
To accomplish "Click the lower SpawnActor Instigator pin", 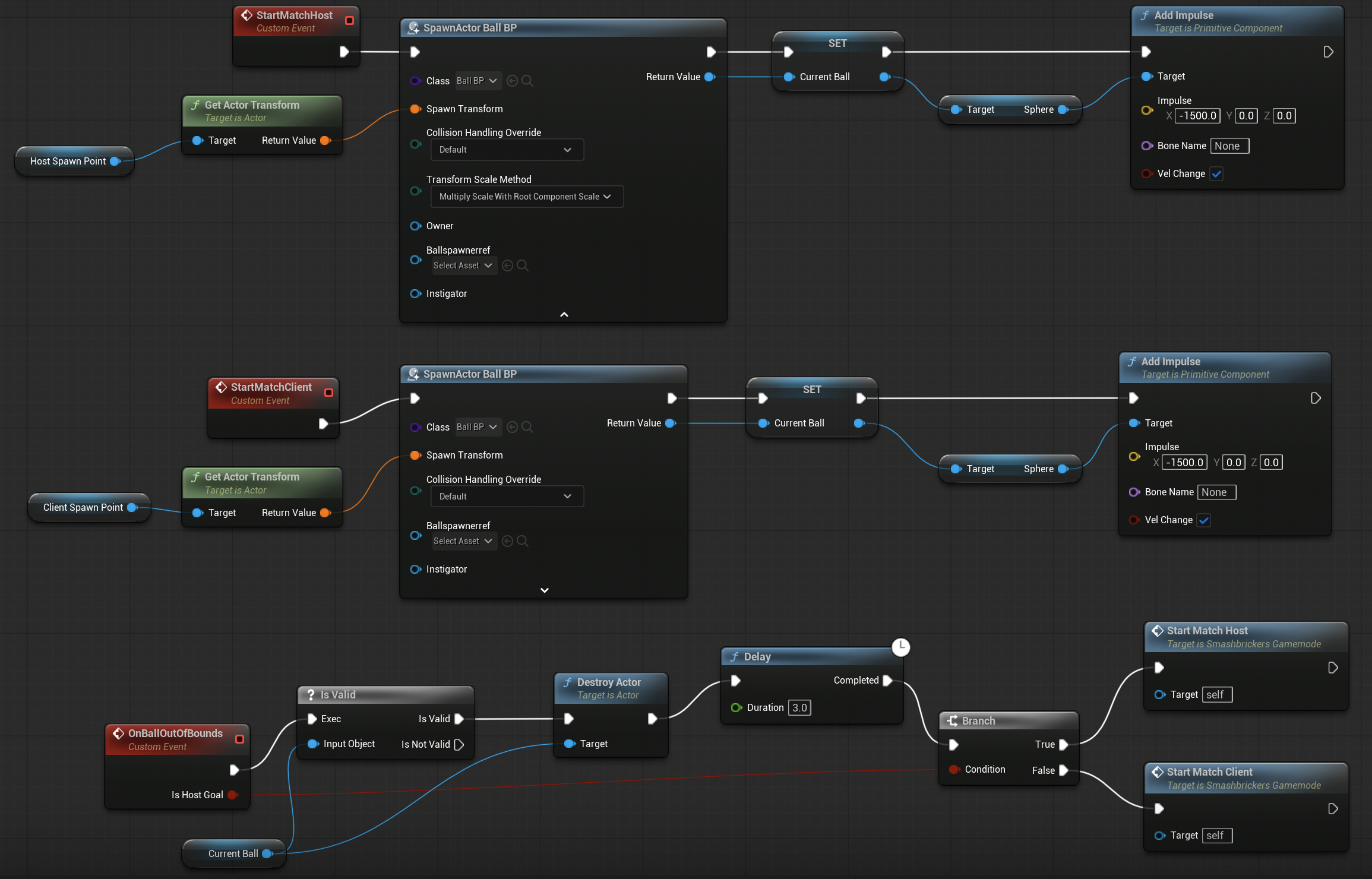I will pyautogui.click(x=416, y=570).
